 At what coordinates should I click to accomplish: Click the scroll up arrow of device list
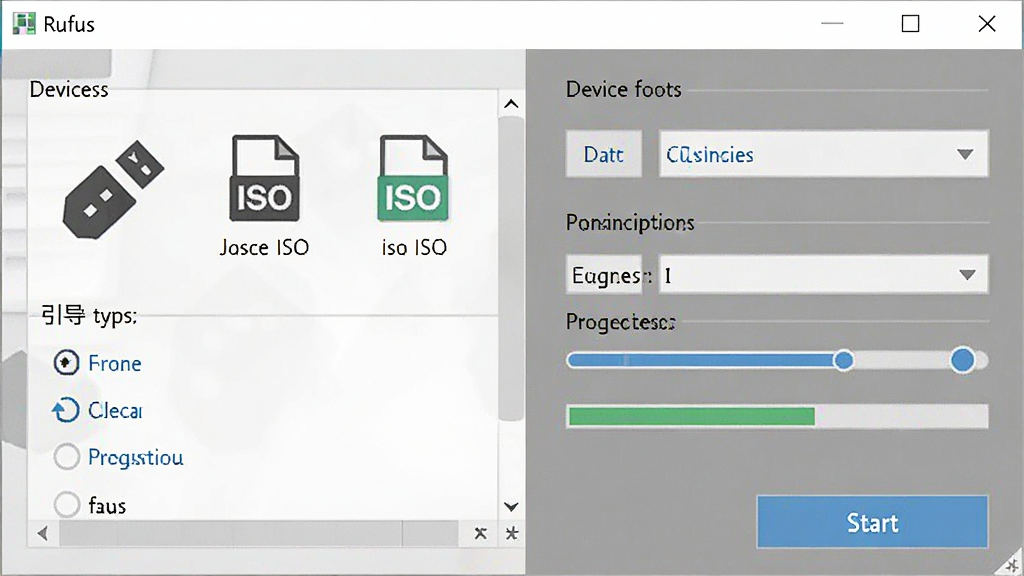click(511, 104)
